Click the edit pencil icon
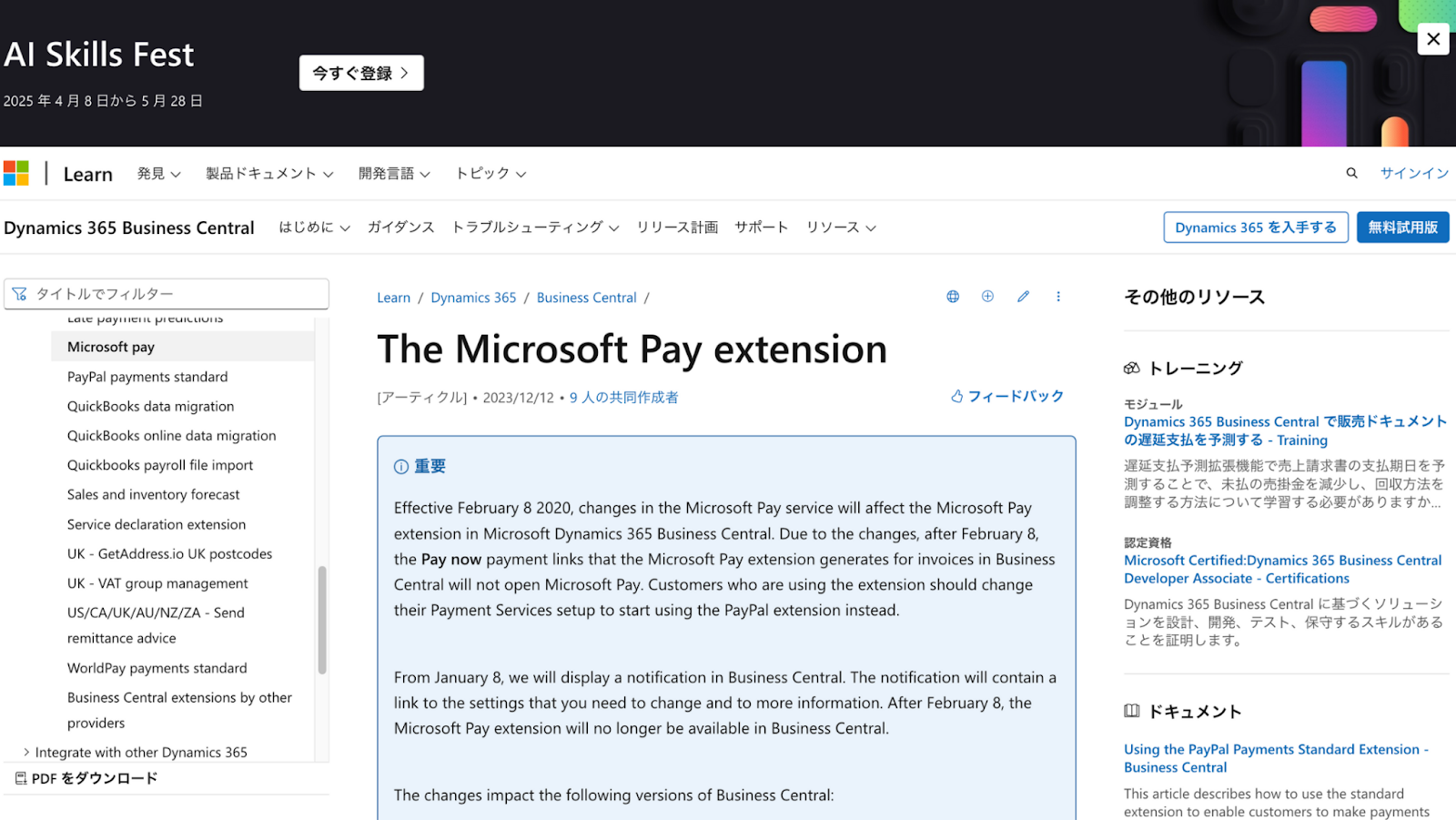This screenshot has width=1456, height=820. click(x=1023, y=297)
